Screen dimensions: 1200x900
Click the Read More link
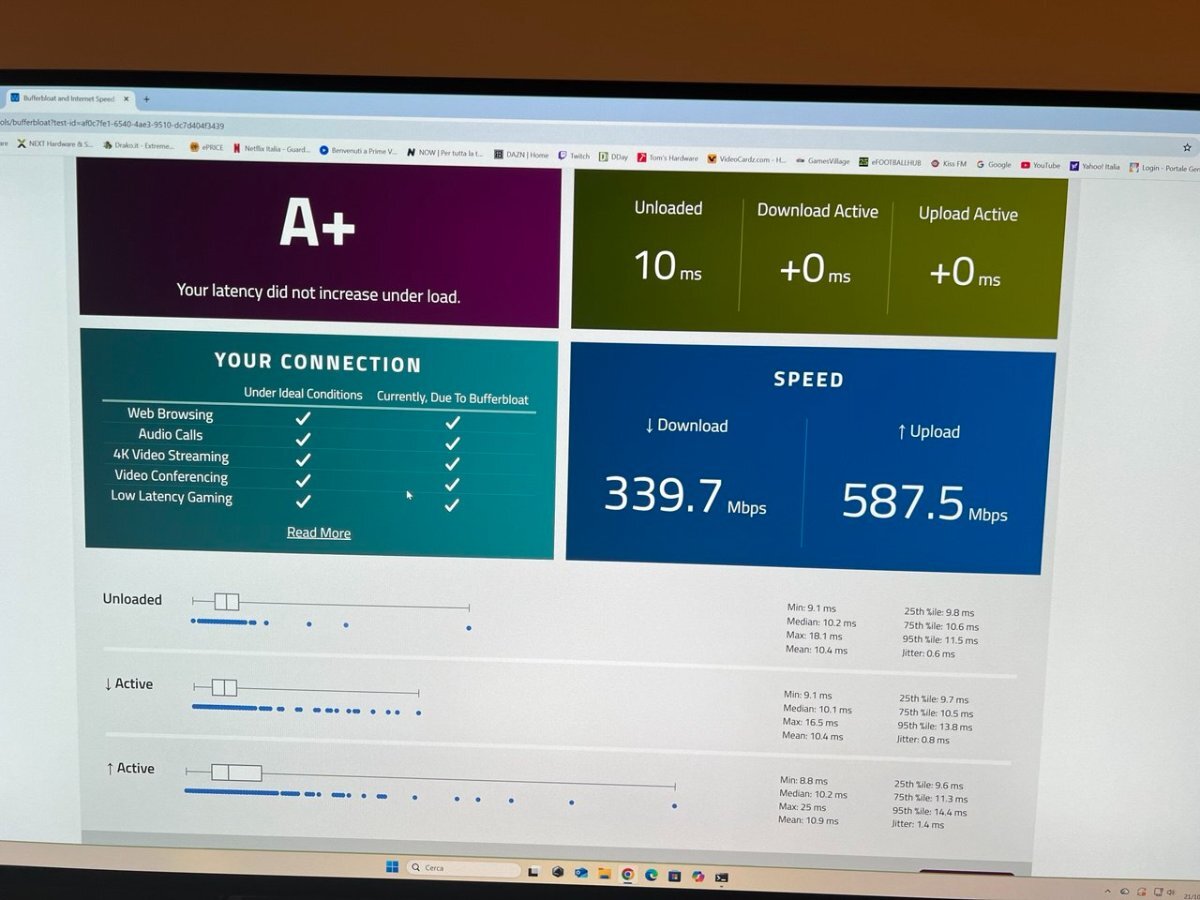tap(318, 533)
